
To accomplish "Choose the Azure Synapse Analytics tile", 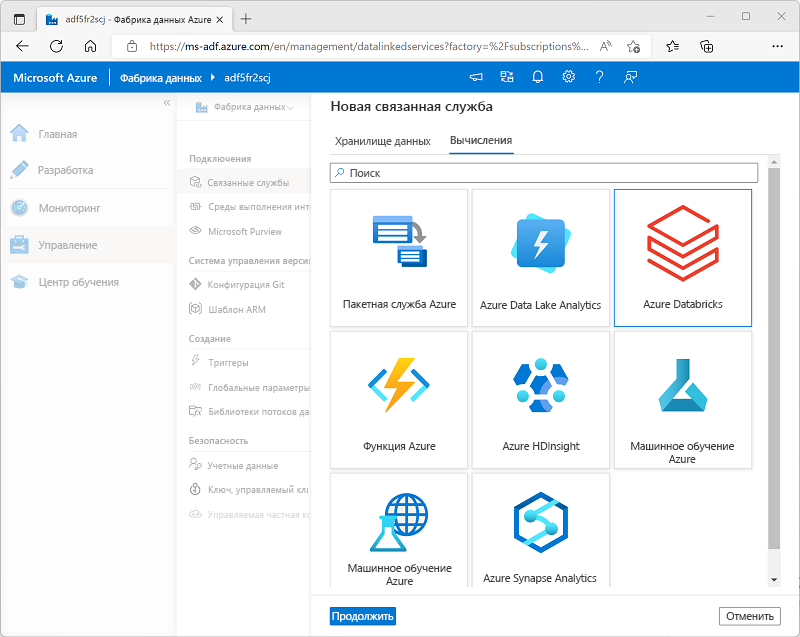I will click(541, 530).
